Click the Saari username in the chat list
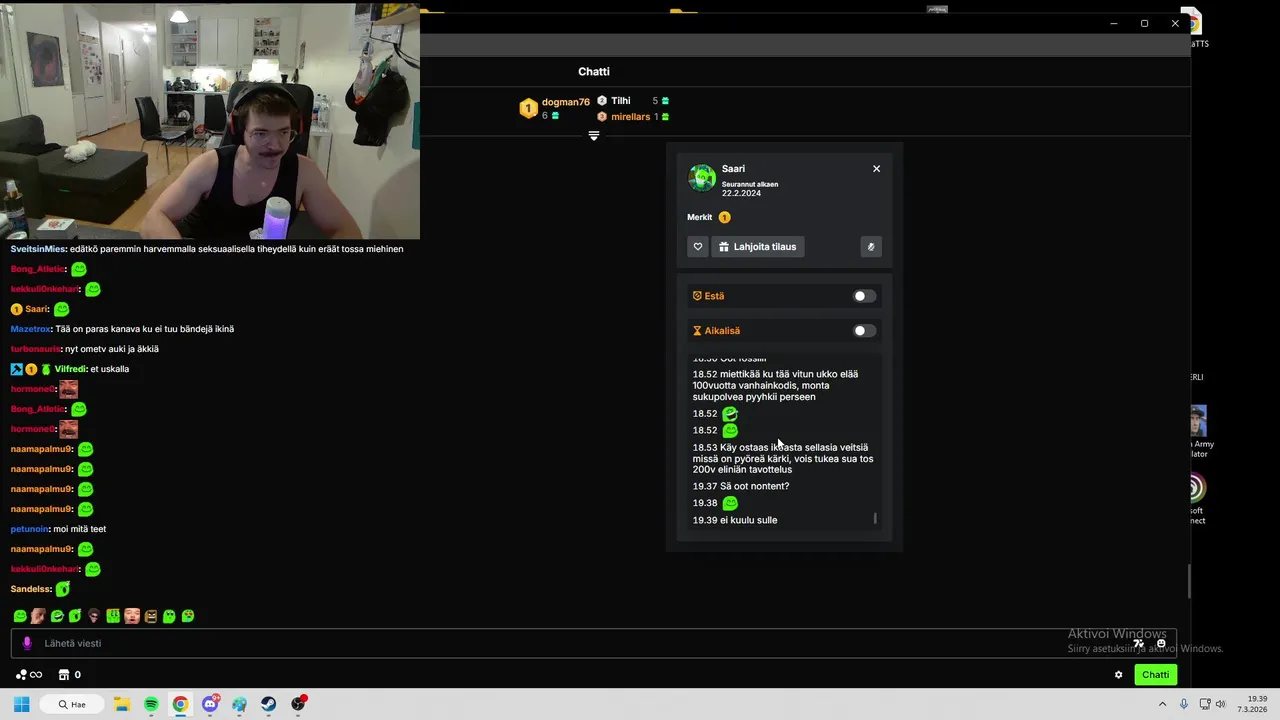This screenshot has width=1280, height=720. (36, 309)
